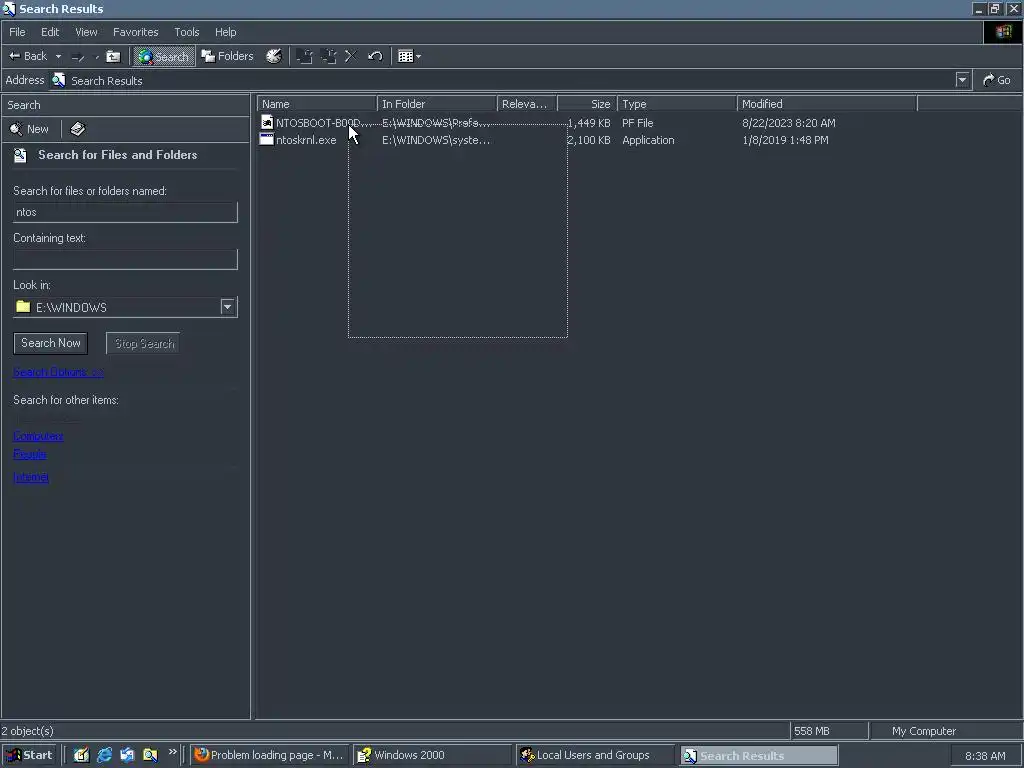Click the Delete X toolbar icon
1024x768 pixels.
351,56
